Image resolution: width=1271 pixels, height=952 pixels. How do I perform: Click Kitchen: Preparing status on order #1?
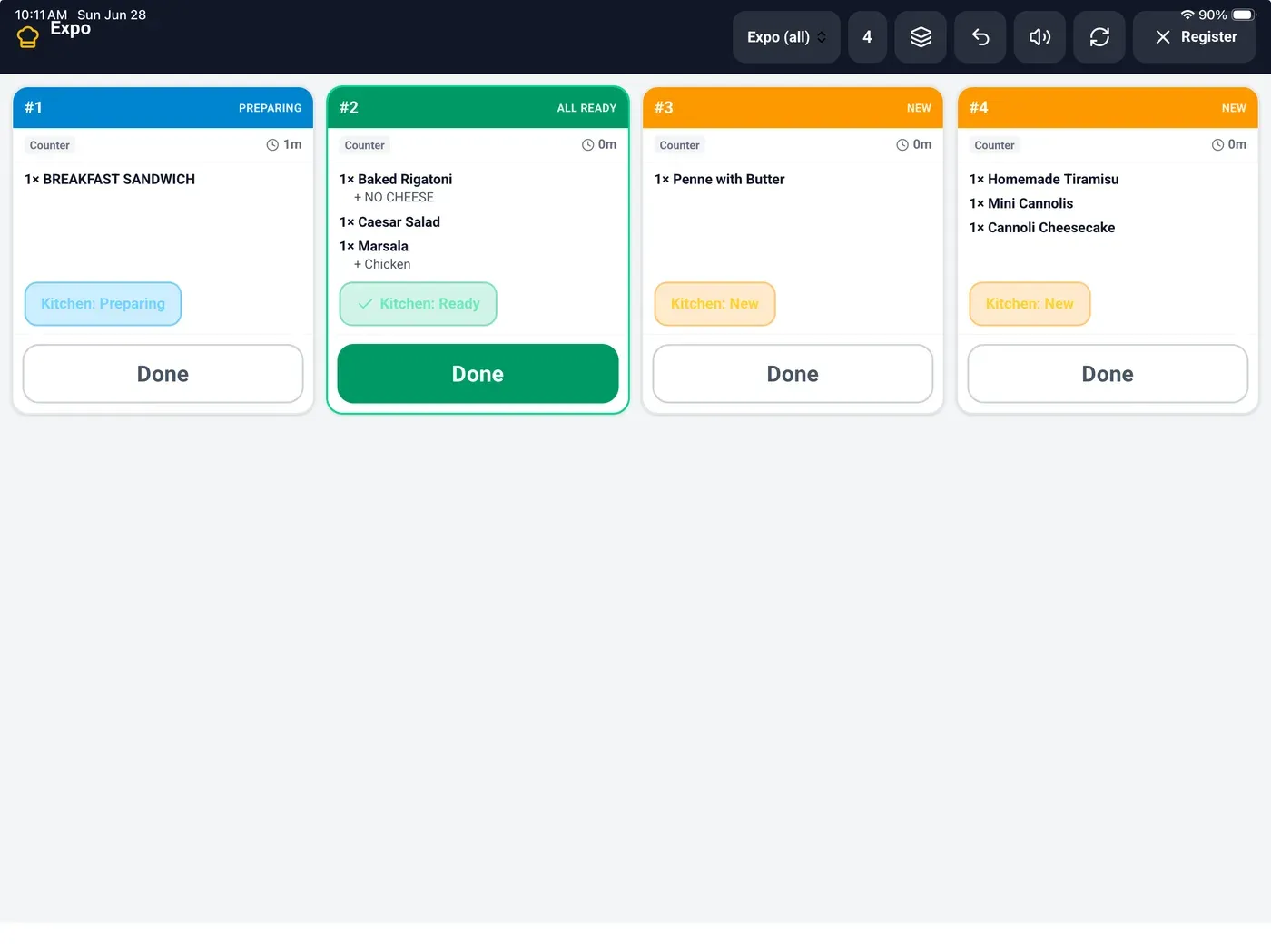point(103,304)
